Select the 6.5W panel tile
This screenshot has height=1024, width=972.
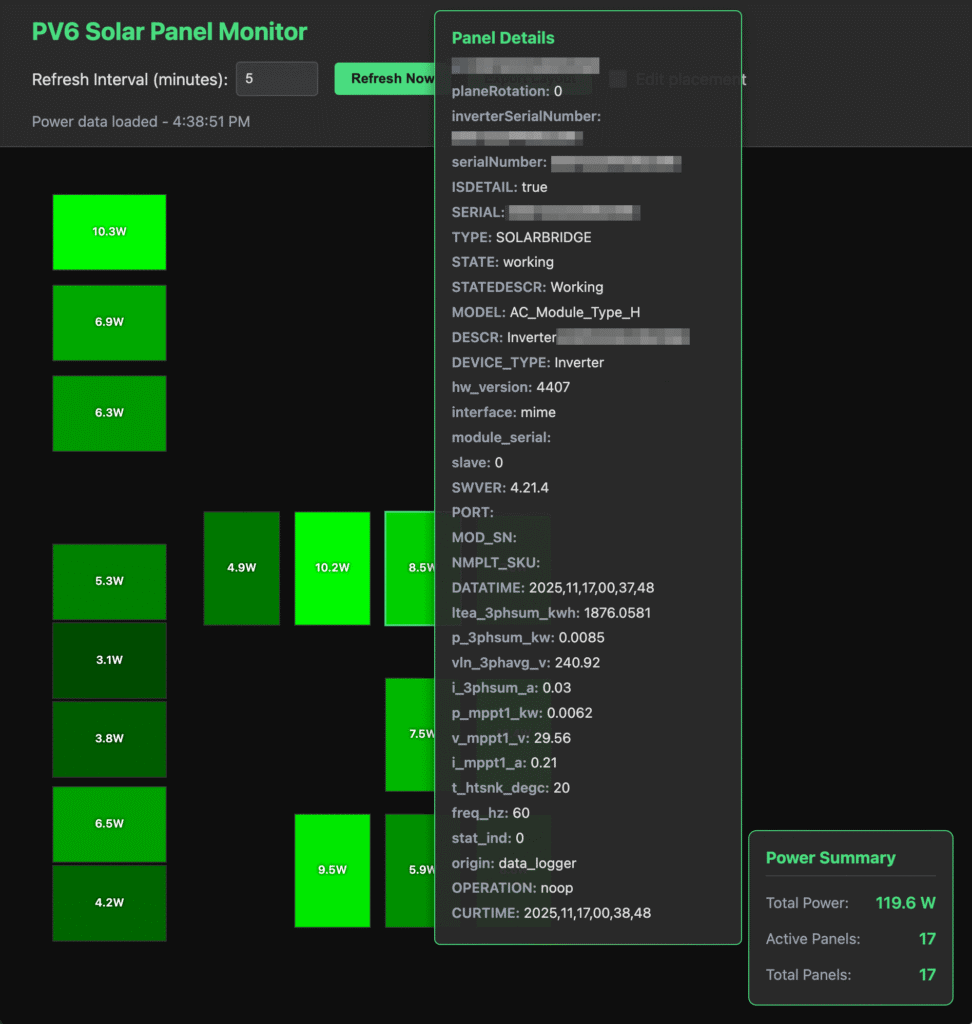coord(109,824)
